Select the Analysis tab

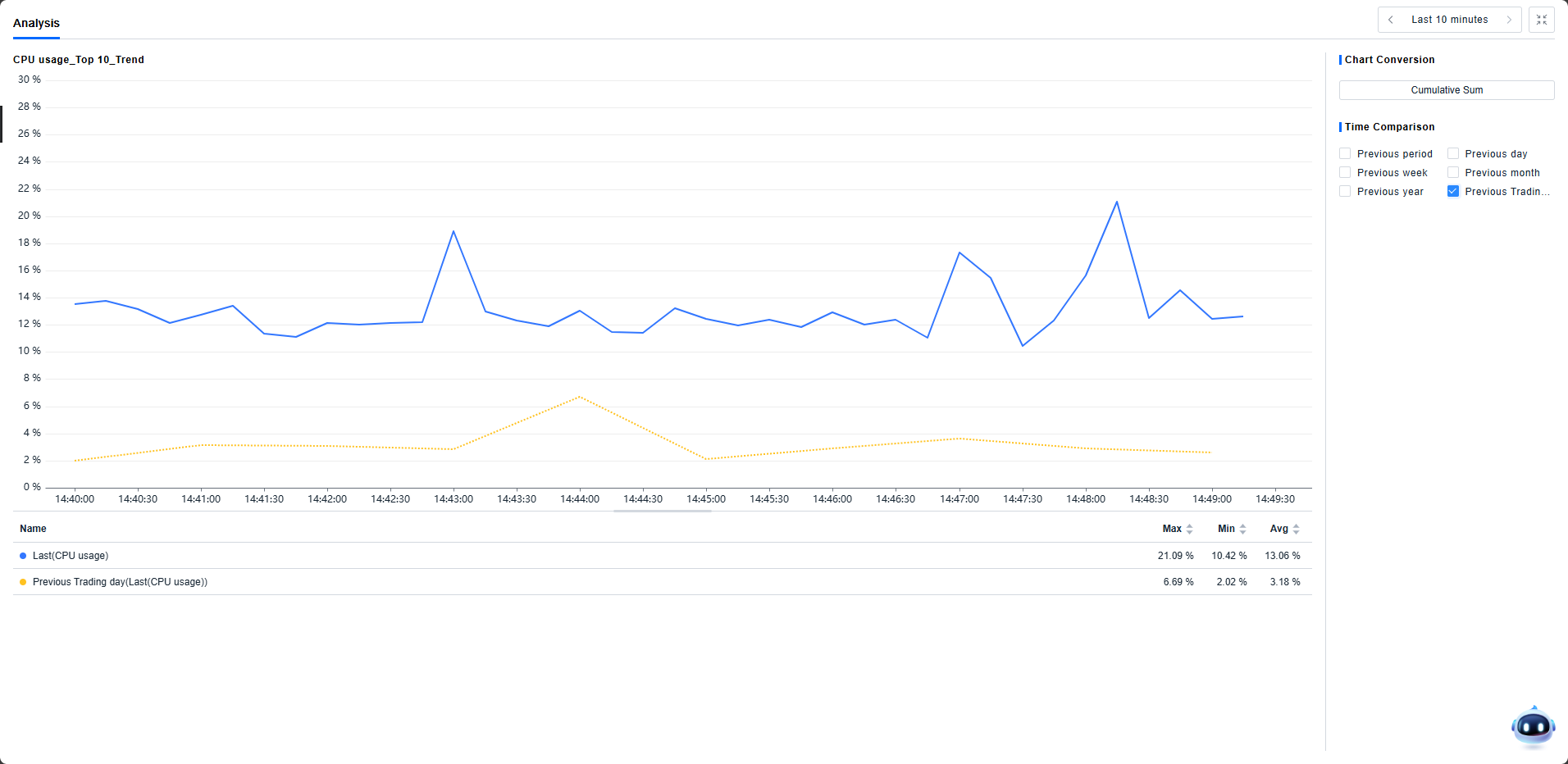tap(36, 23)
